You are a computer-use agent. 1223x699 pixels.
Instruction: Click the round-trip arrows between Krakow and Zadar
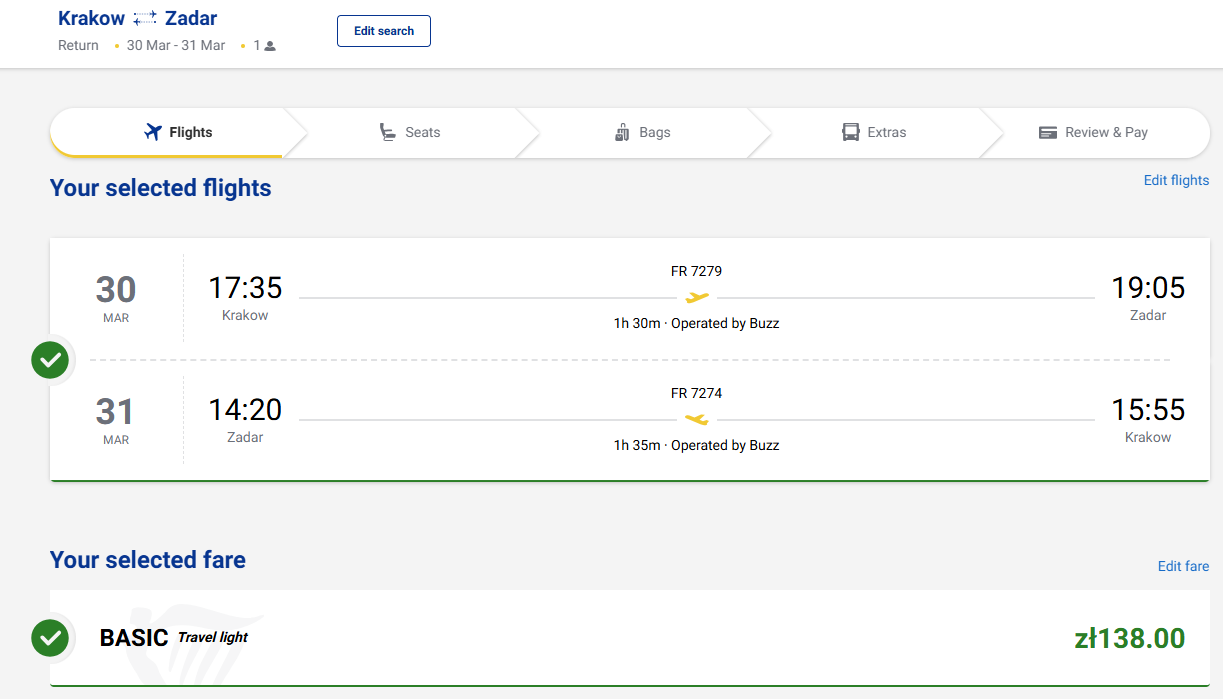pyautogui.click(x=145, y=18)
